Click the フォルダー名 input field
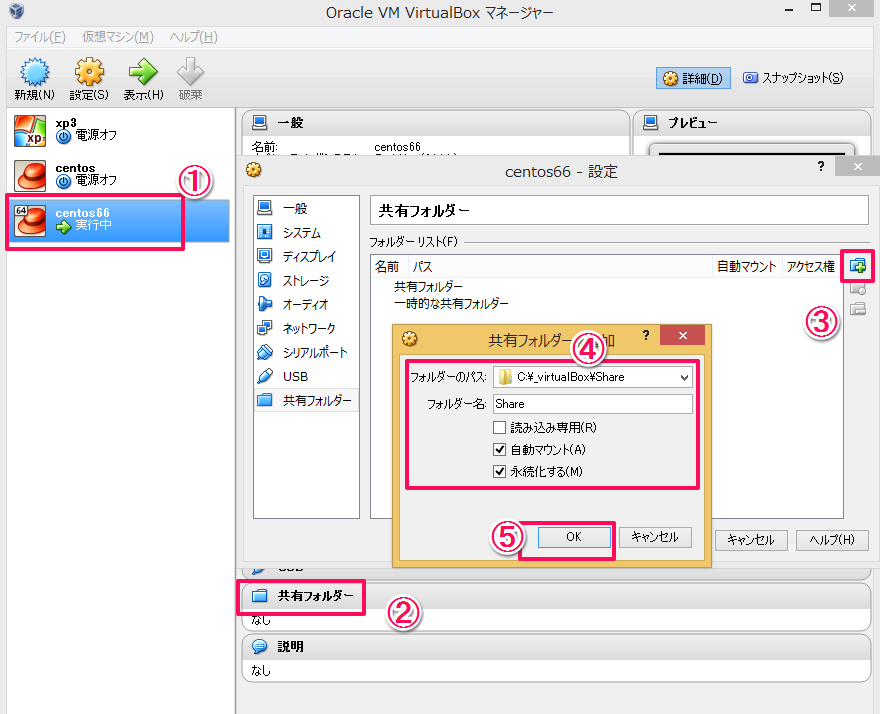 coord(593,404)
